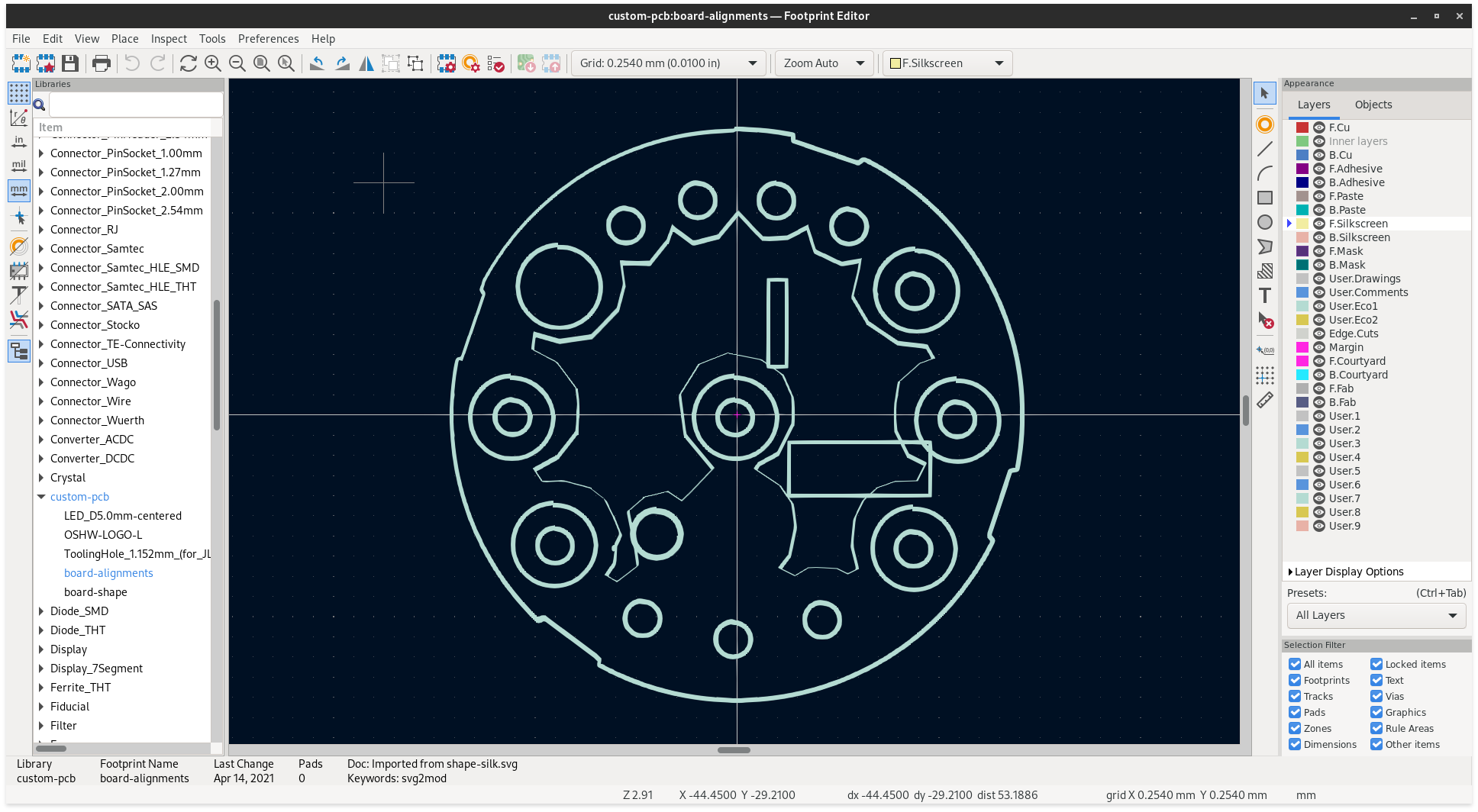
Task: Activate the Add Text tool
Action: (x=1265, y=295)
